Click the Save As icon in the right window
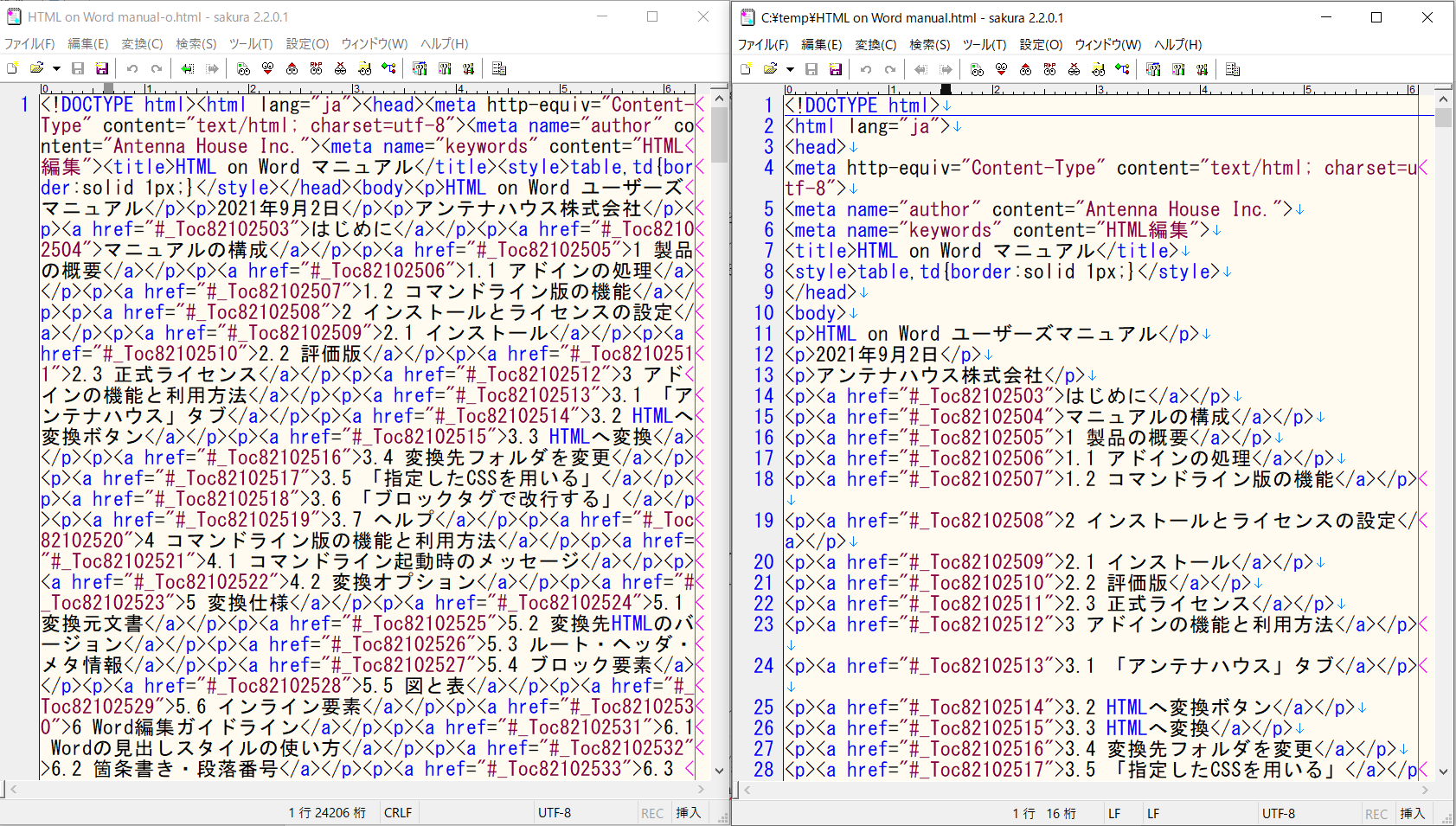Image resolution: width=1456 pixels, height=826 pixels. click(x=836, y=69)
